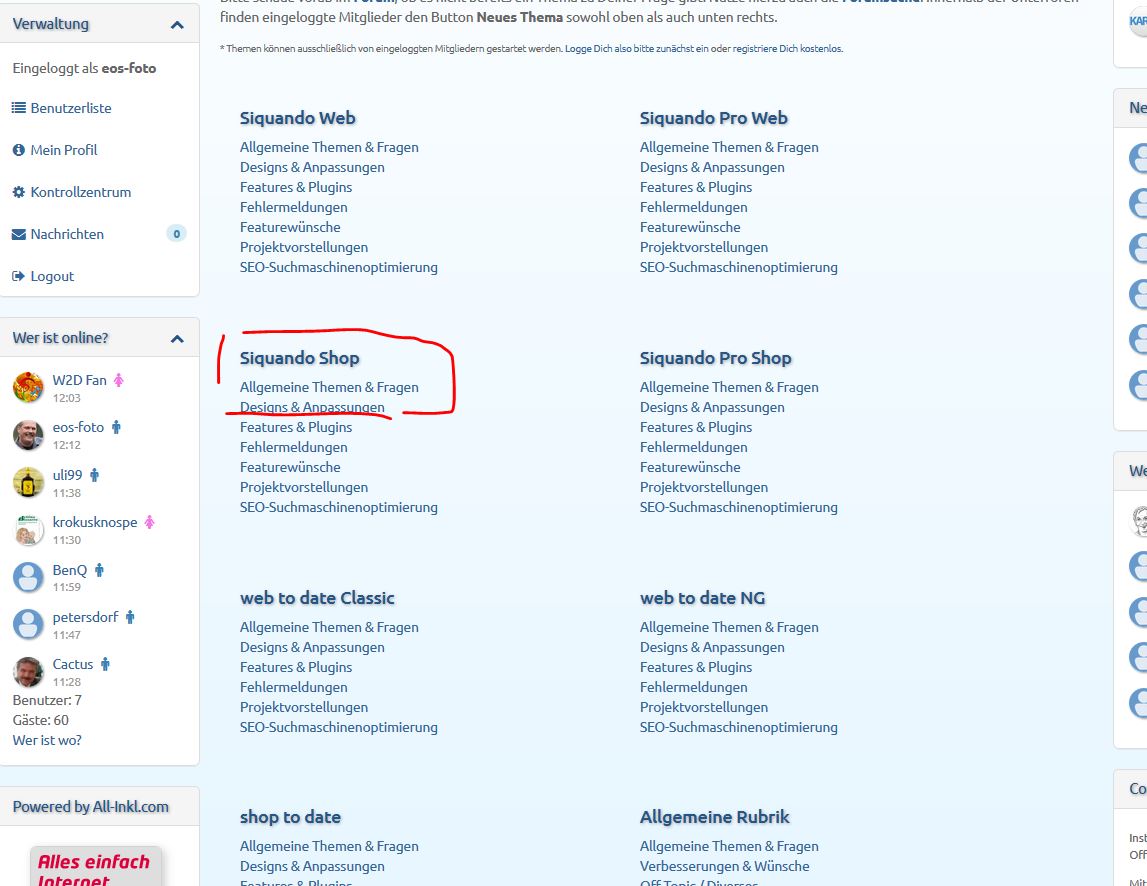Open SEO-Suchmaschinenoptimierung under web to date Classic
Screen dimensions: 1147x886
[338, 727]
